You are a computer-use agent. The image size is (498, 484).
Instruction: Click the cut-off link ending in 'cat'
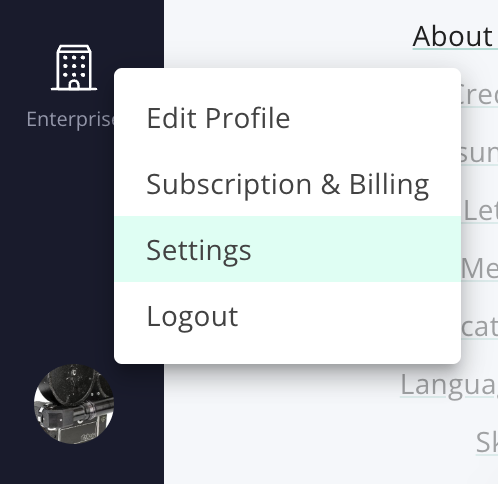pos(479,327)
